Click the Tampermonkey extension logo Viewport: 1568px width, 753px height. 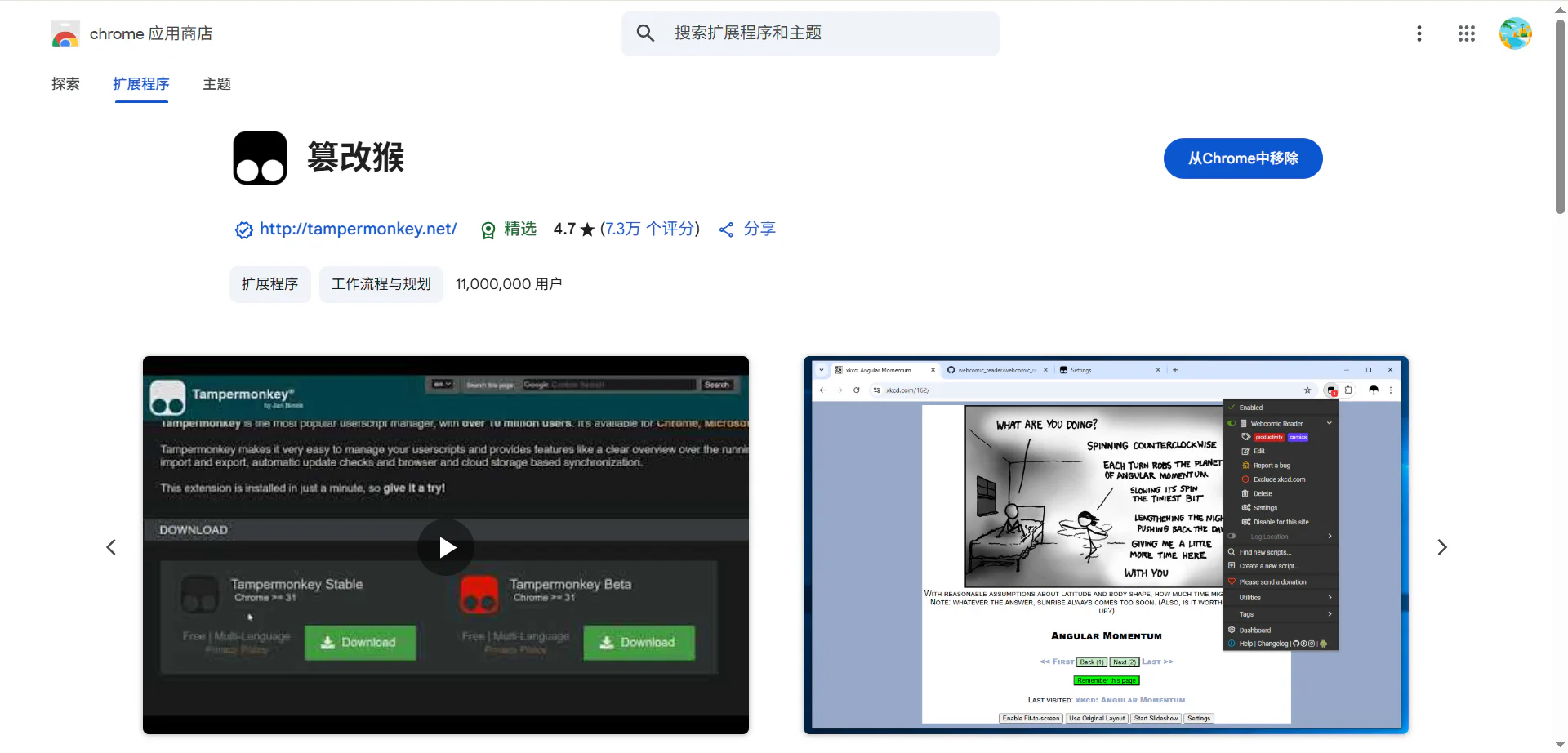(260, 158)
